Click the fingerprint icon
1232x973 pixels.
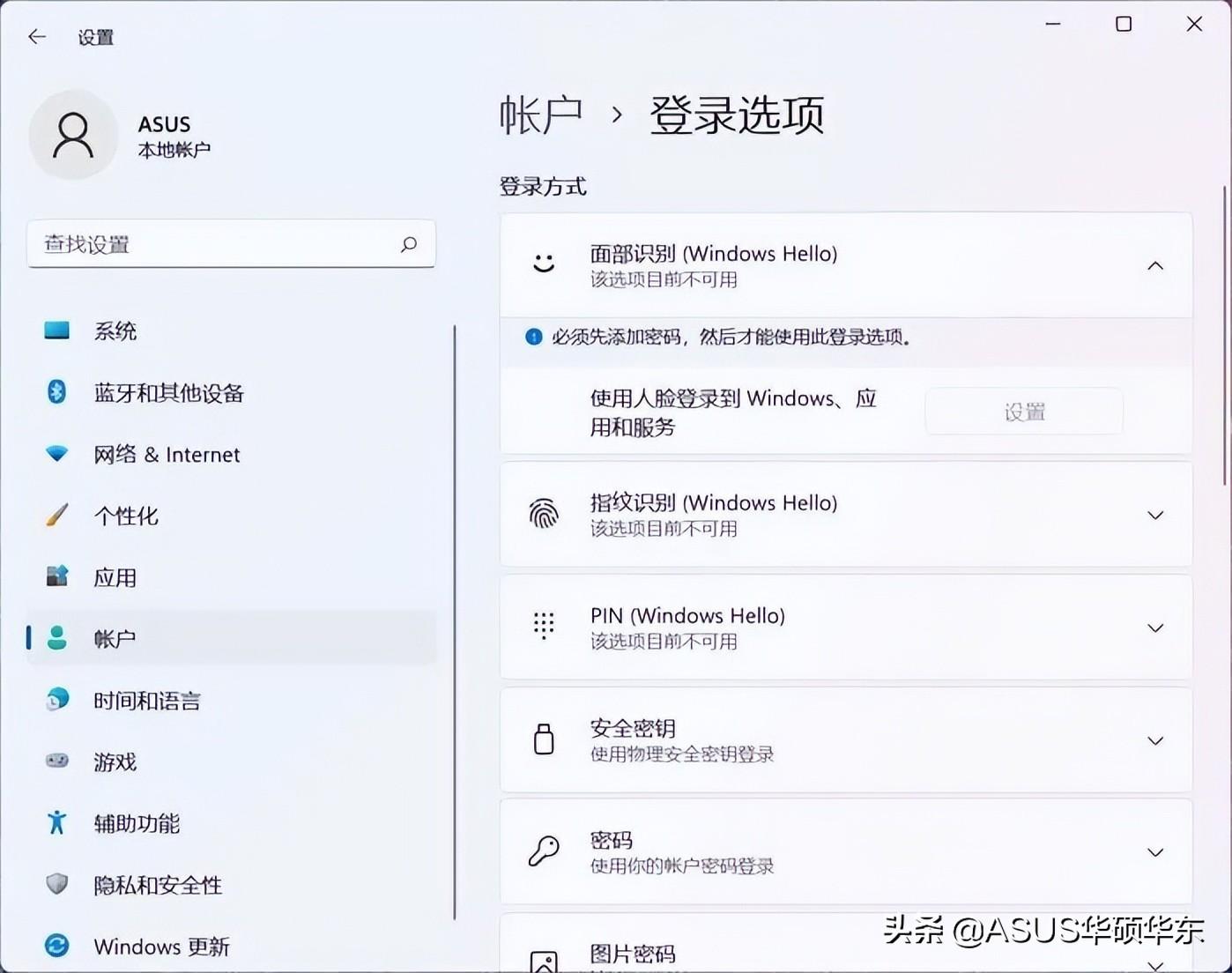pos(544,514)
